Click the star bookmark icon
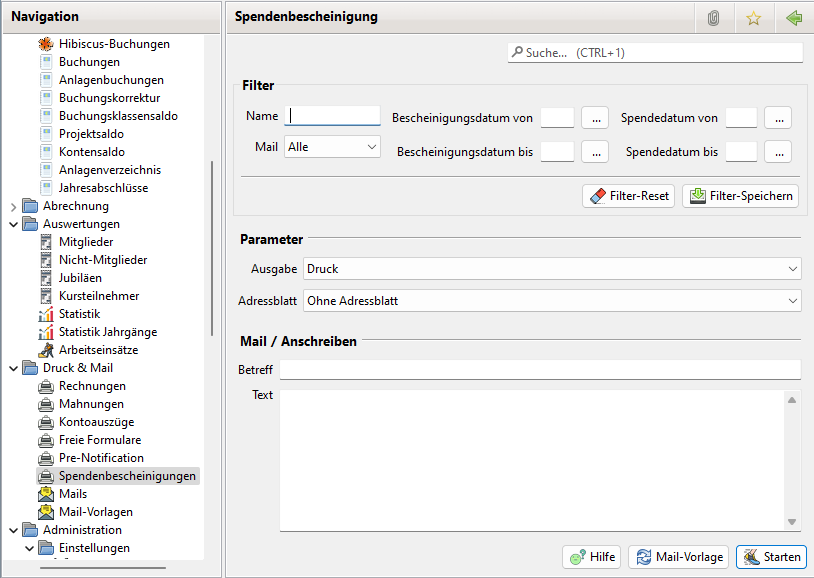Image resolution: width=814 pixels, height=578 pixels. pos(753,18)
